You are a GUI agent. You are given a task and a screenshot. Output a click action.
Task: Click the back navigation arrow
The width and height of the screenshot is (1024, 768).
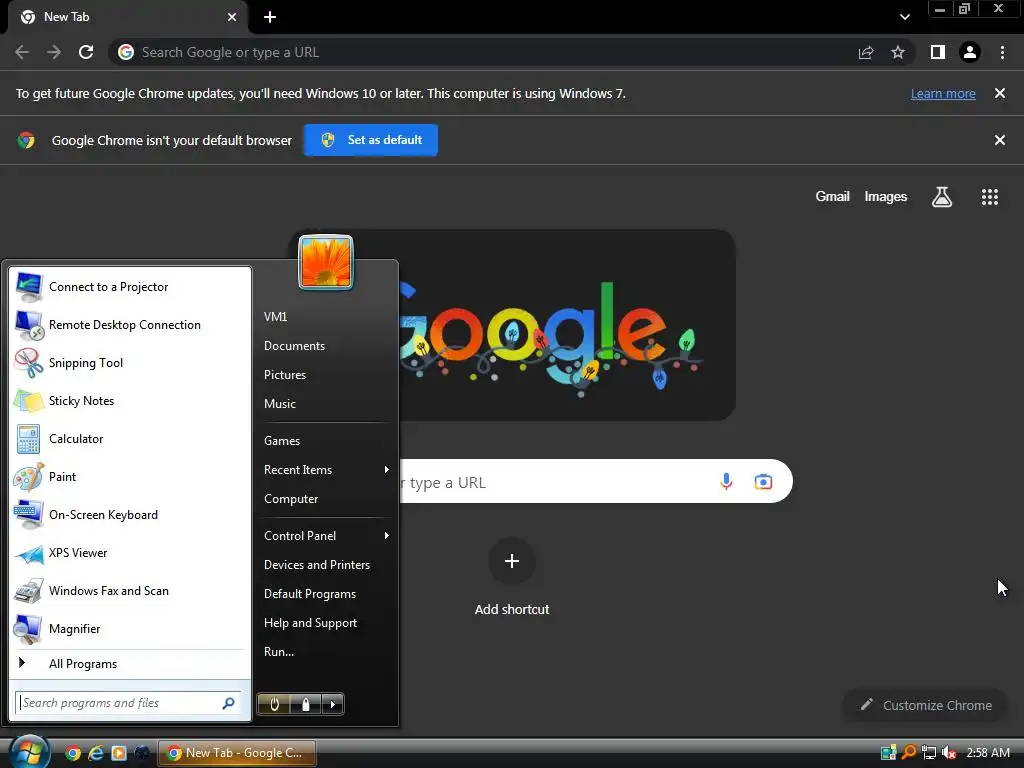tap(22, 52)
